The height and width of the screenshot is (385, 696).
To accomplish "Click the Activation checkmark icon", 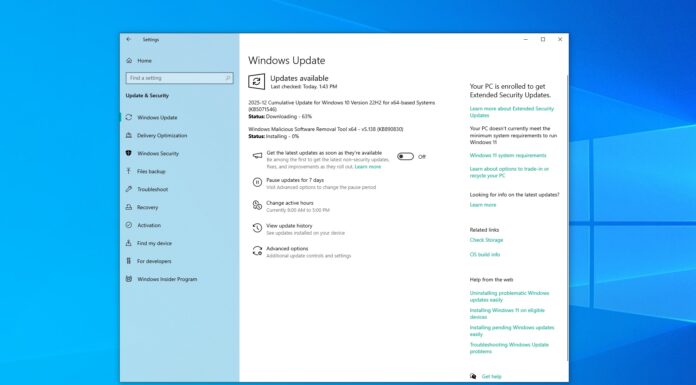I will click(129, 225).
